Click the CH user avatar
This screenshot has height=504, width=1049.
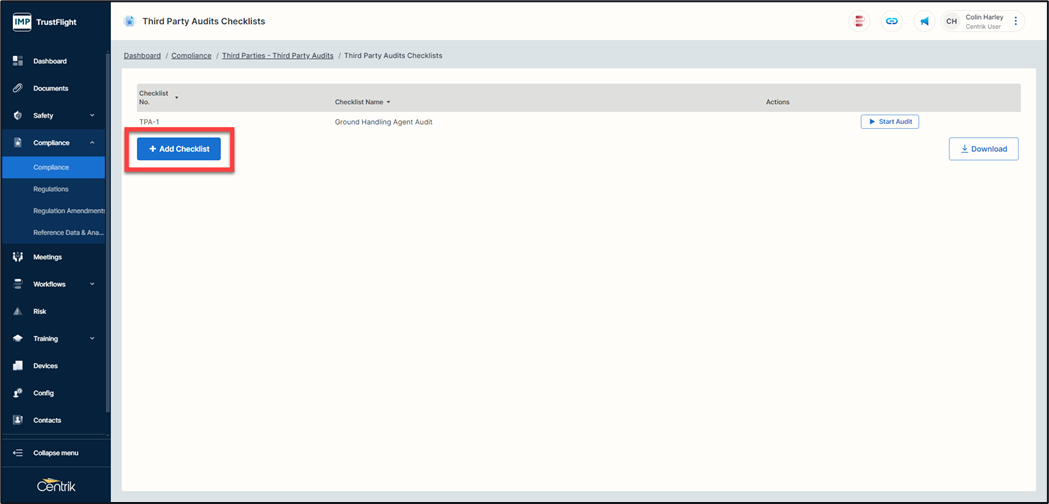(x=951, y=21)
